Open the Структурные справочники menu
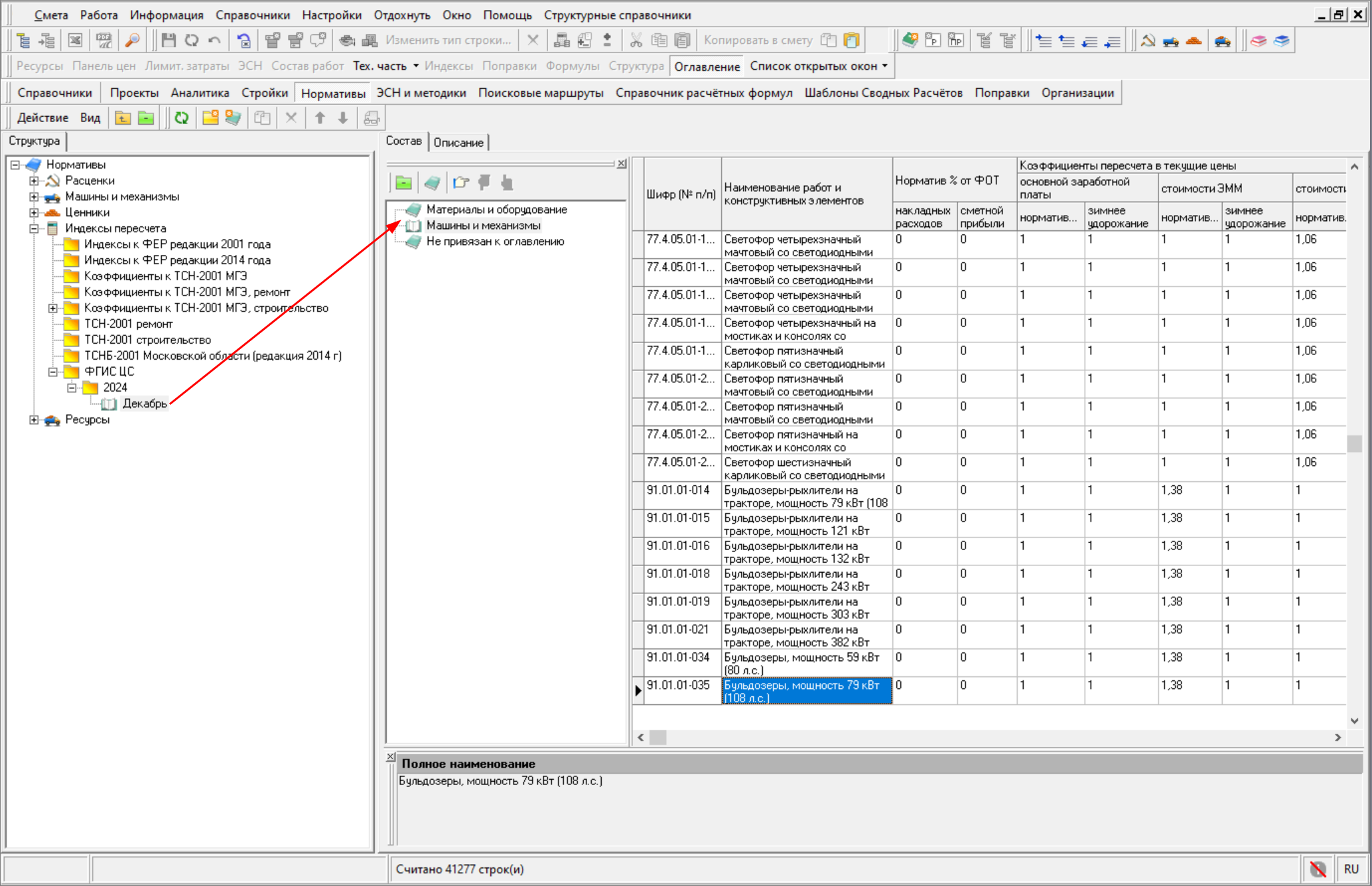 [618, 15]
